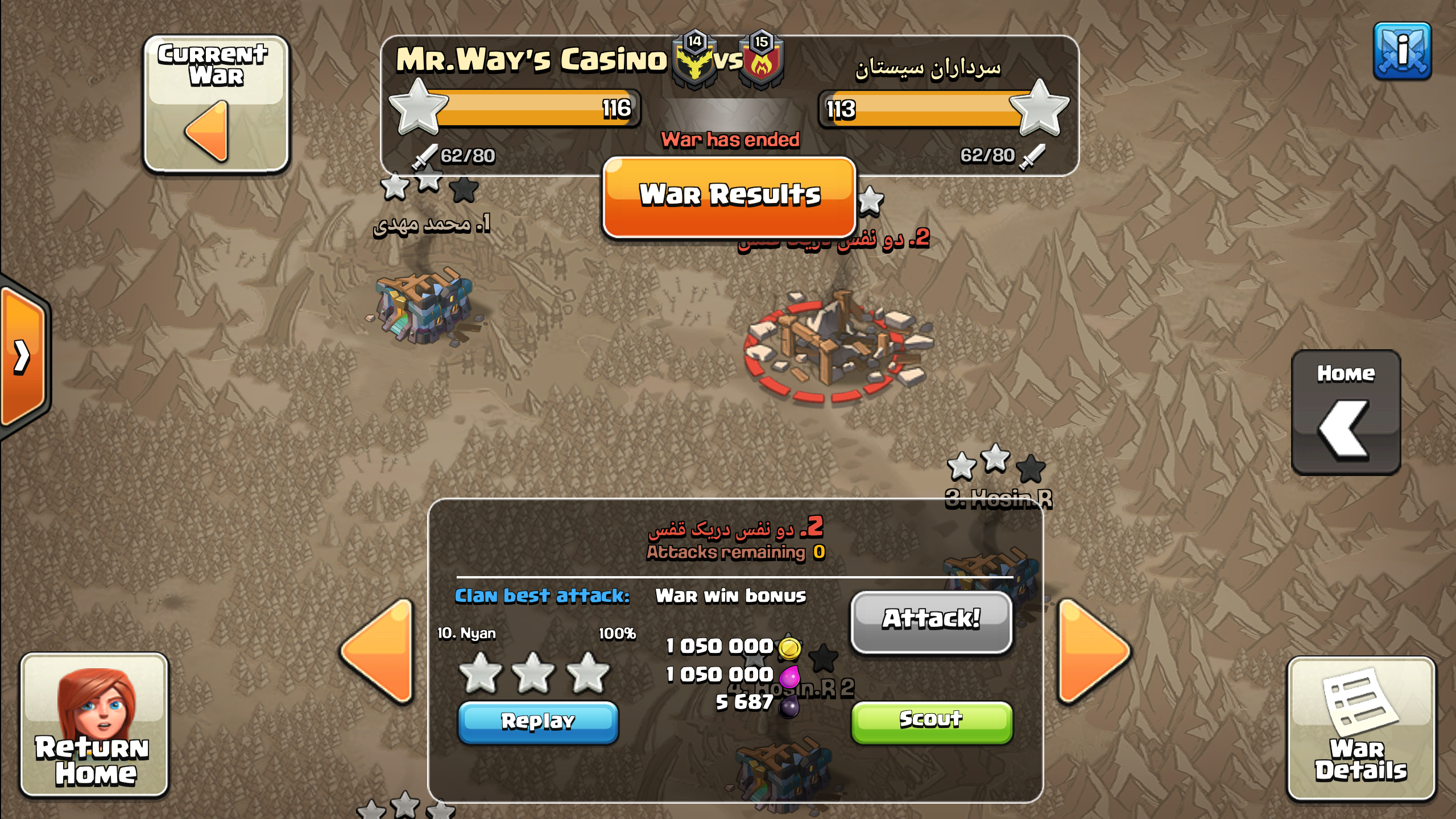Select the number 1 town hall base
1456x819 pixels.
point(424,307)
